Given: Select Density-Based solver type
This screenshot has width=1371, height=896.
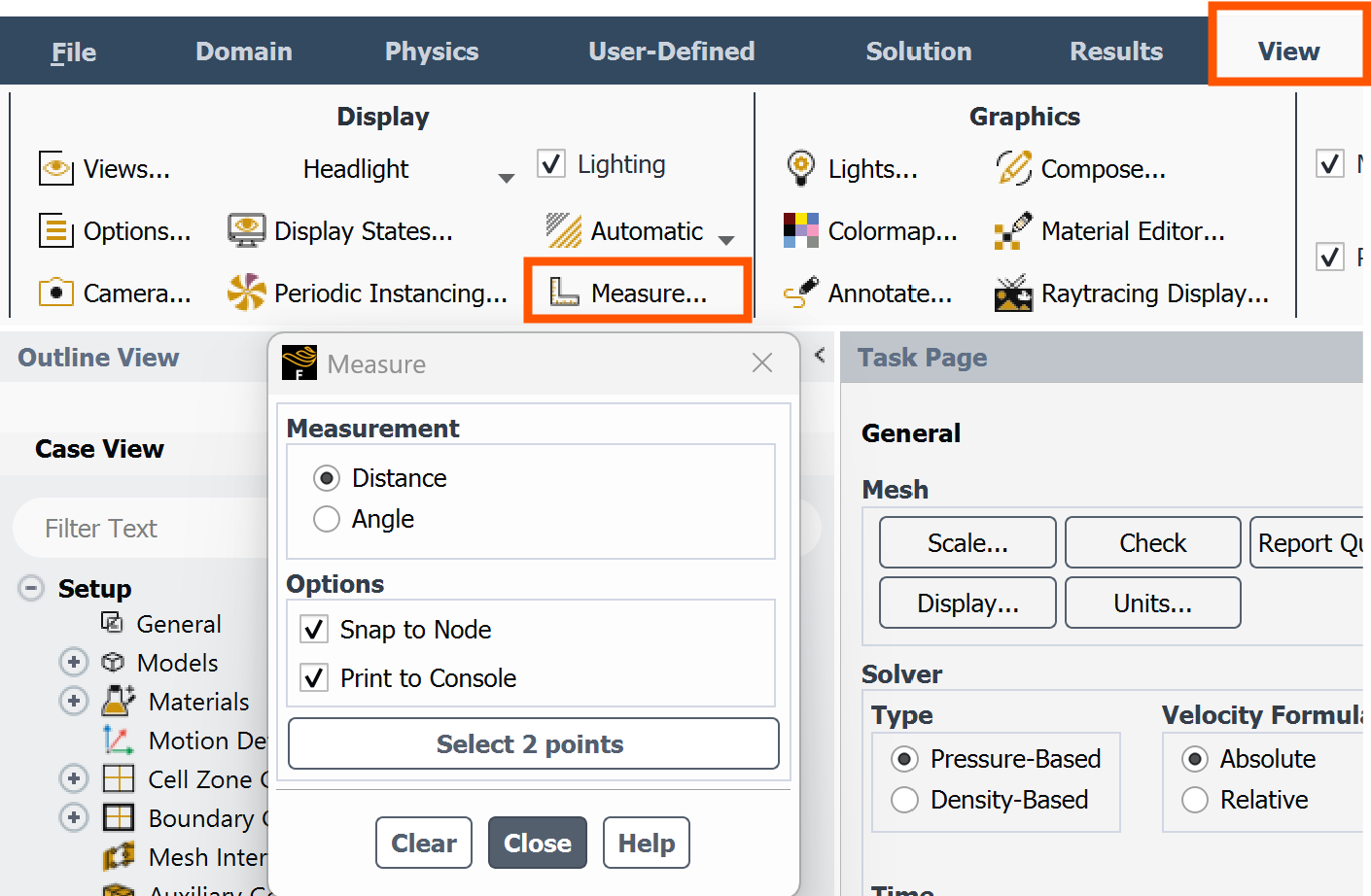Looking at the screenshot, I should coord(904,800).
